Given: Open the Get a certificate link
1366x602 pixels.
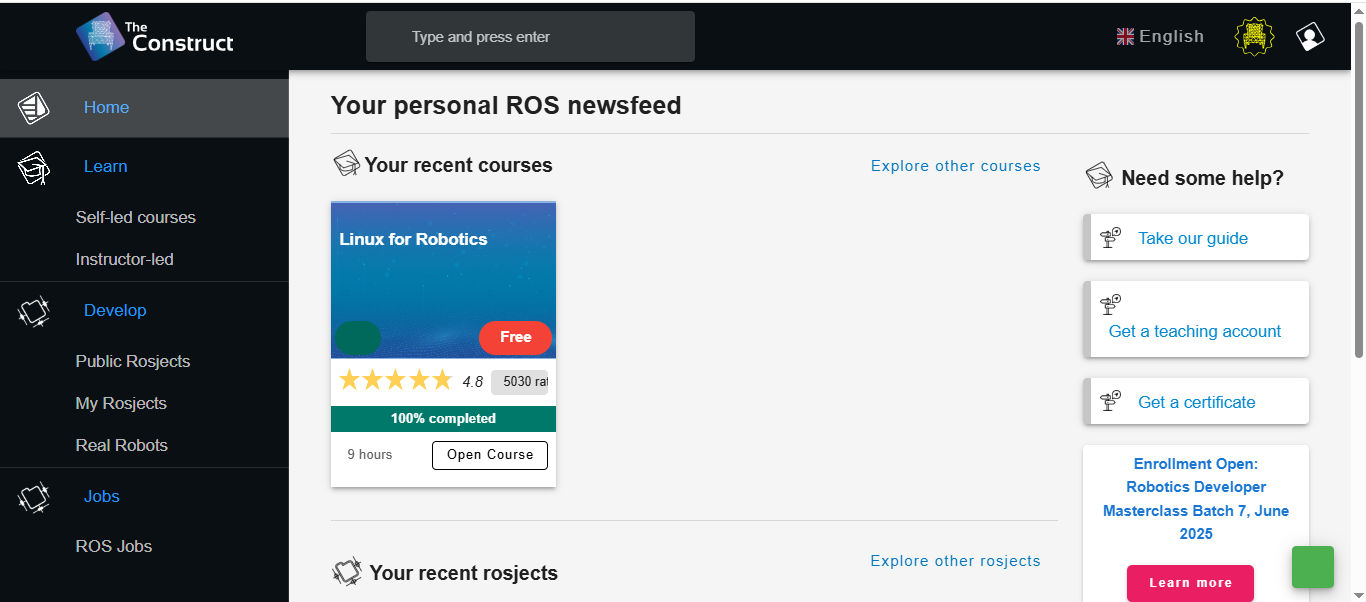Looking at the screenshot, I should (x=1197, y=402).
